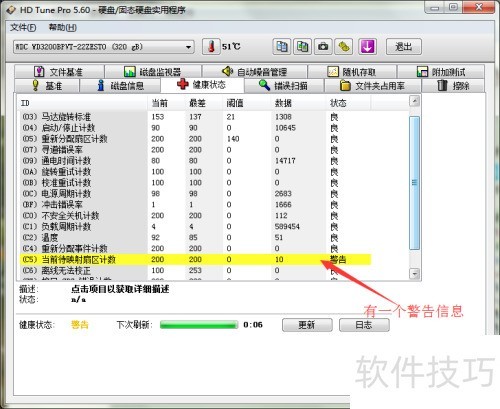
Task: Click the 数据 column header
Action: point(298,103)
